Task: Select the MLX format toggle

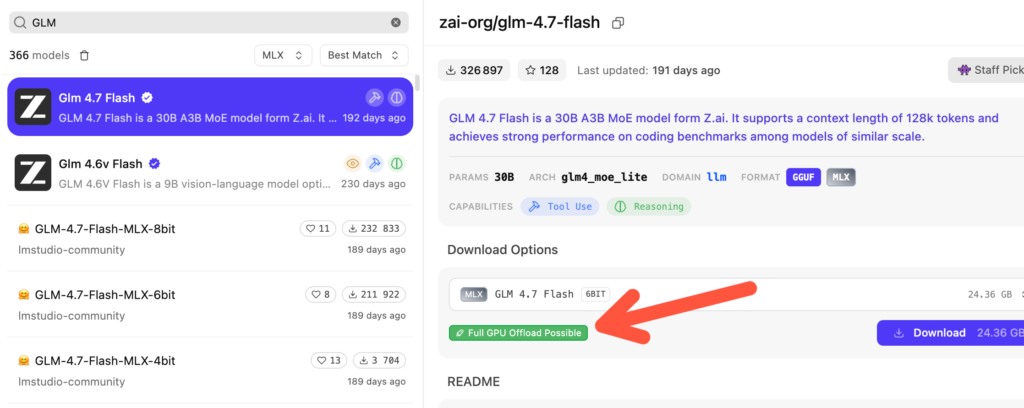Action: 841,177
